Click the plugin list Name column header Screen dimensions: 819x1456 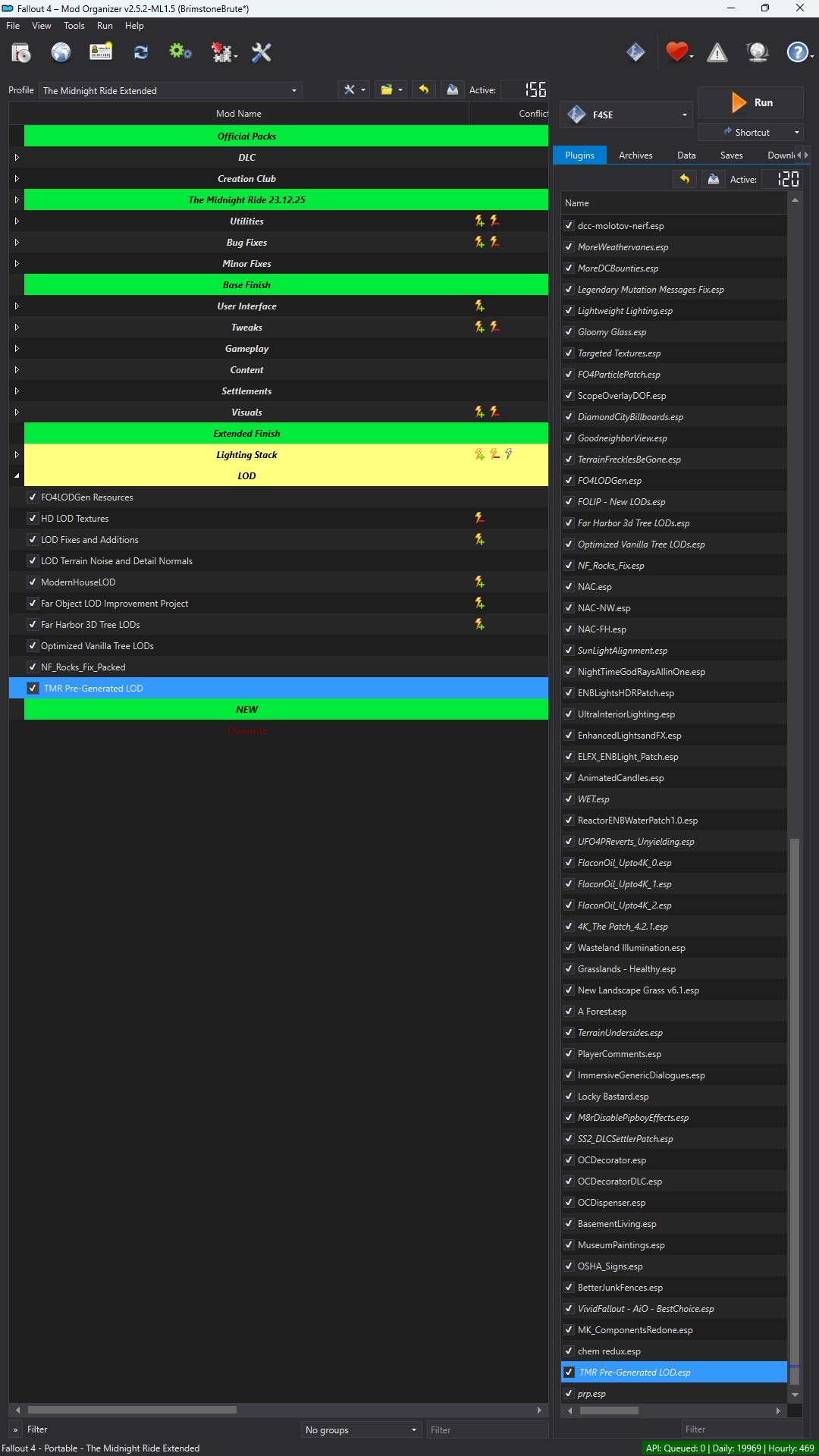pyautogui.click(x=673, y=202)
